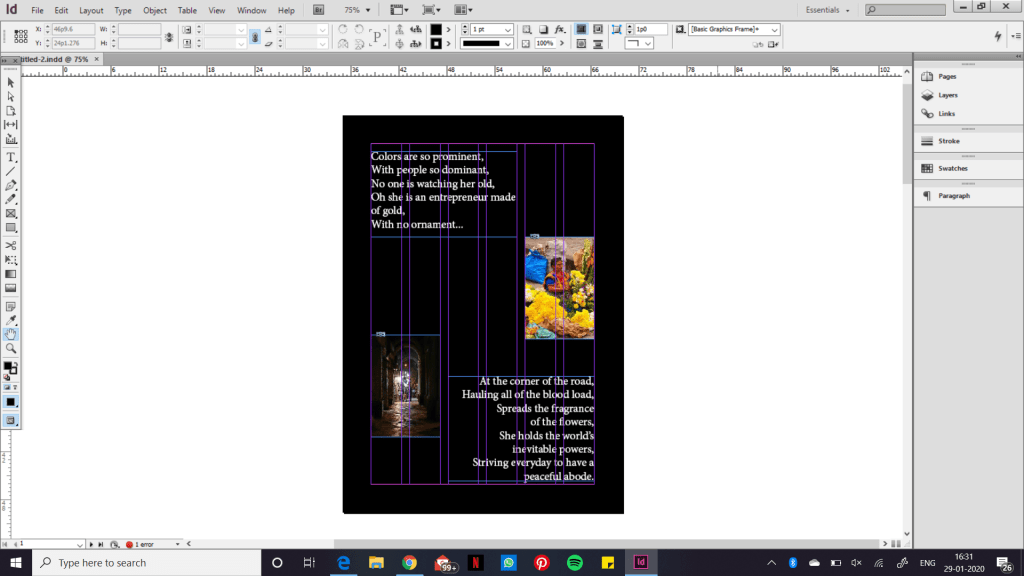
Task: Select the Eyedropper tool
Action: 11,320
